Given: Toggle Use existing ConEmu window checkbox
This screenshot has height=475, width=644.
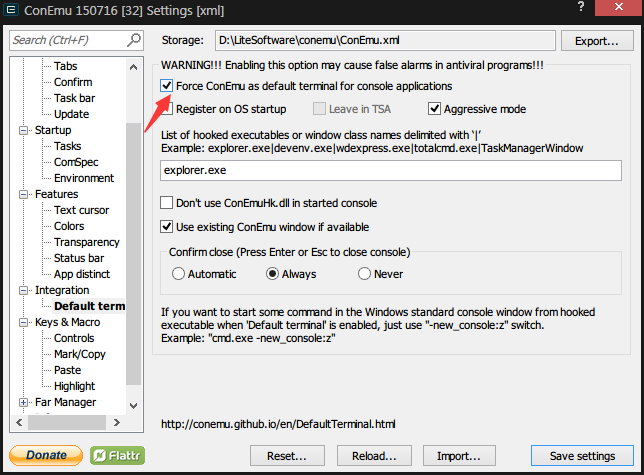Looking at the screenshot, I should [166, 227].
